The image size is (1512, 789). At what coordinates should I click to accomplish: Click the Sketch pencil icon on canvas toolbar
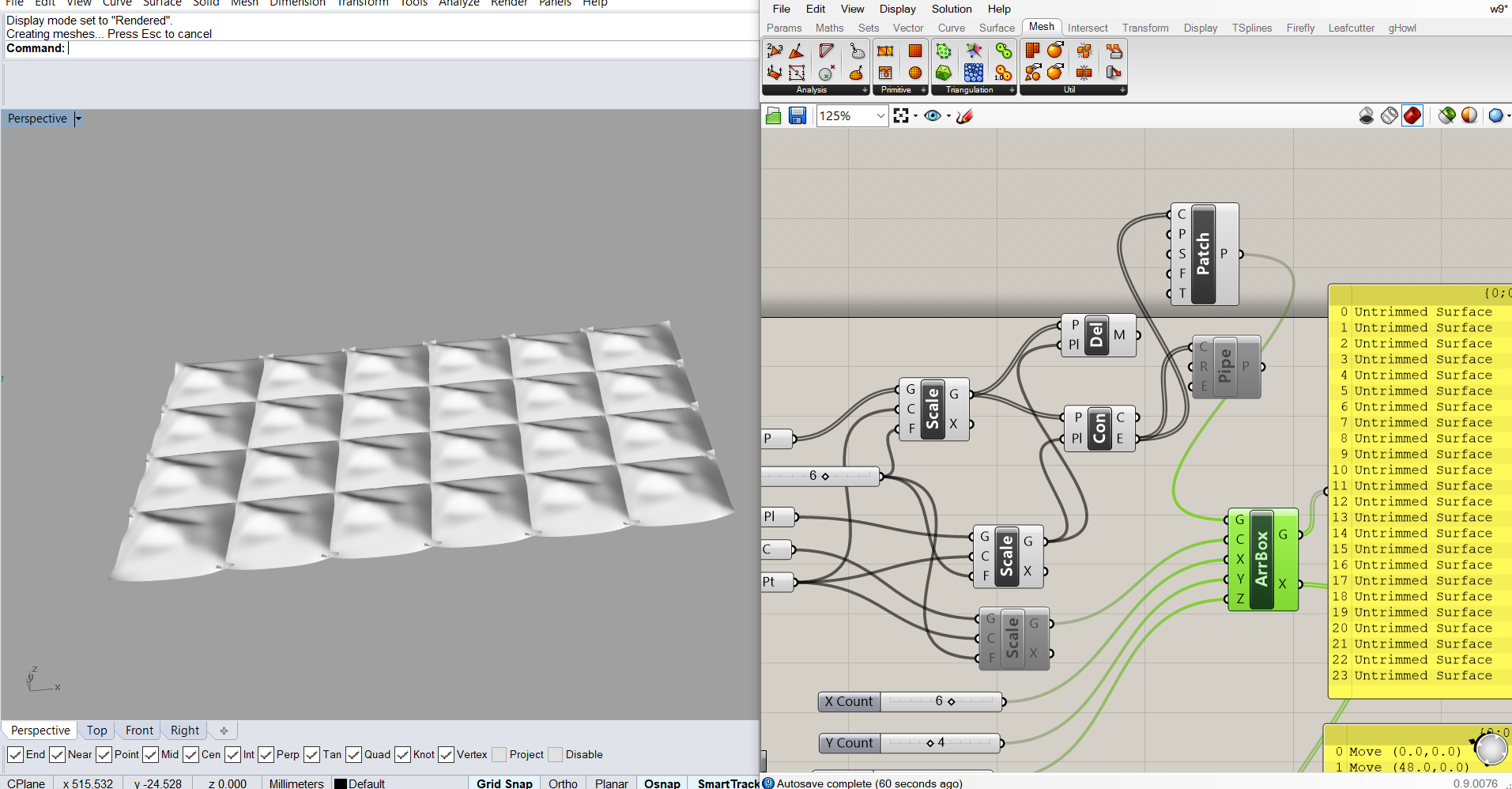click(x=964, y=116)
